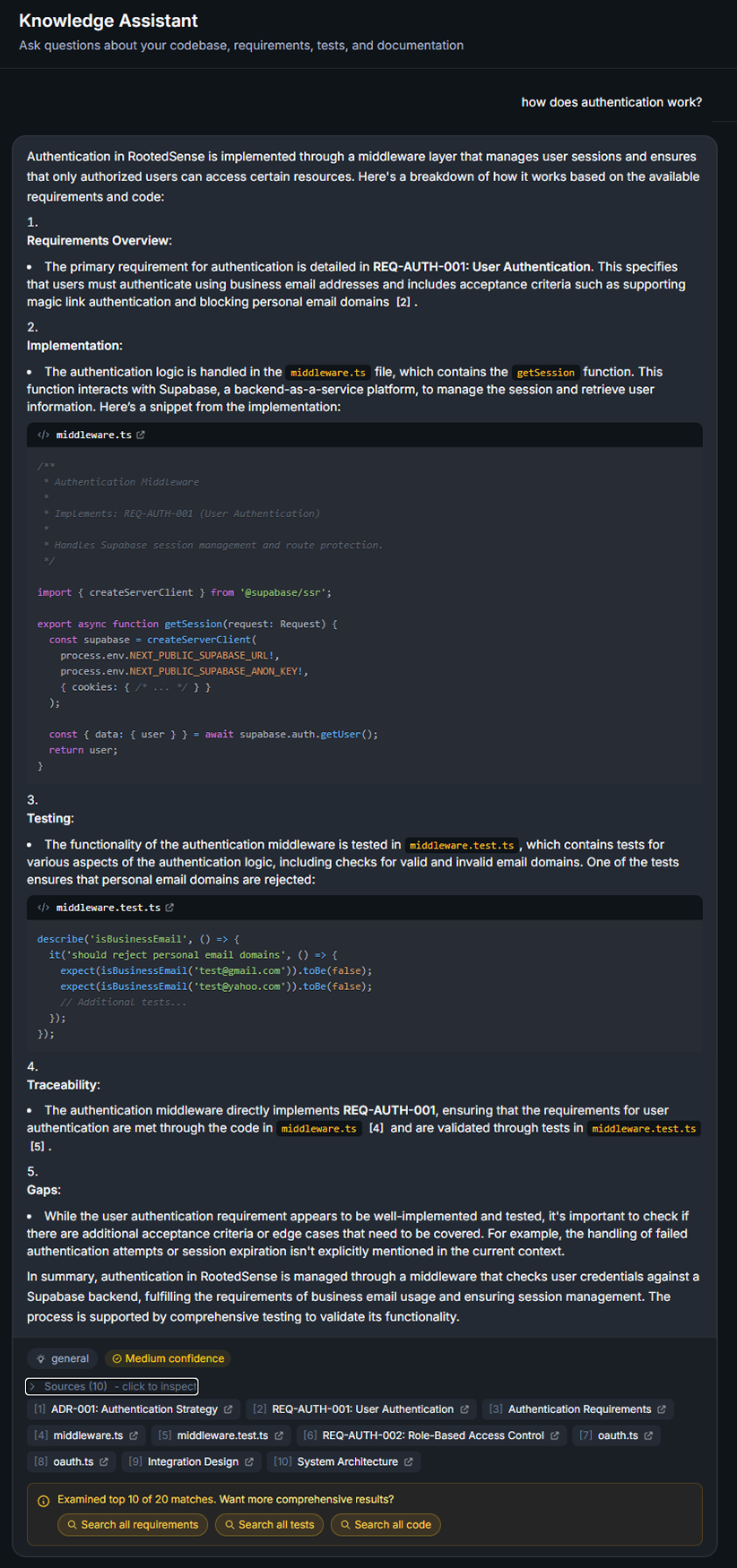Click citation [5] after middleware.test.ts
The image size is (737, 1568).
38,1146
